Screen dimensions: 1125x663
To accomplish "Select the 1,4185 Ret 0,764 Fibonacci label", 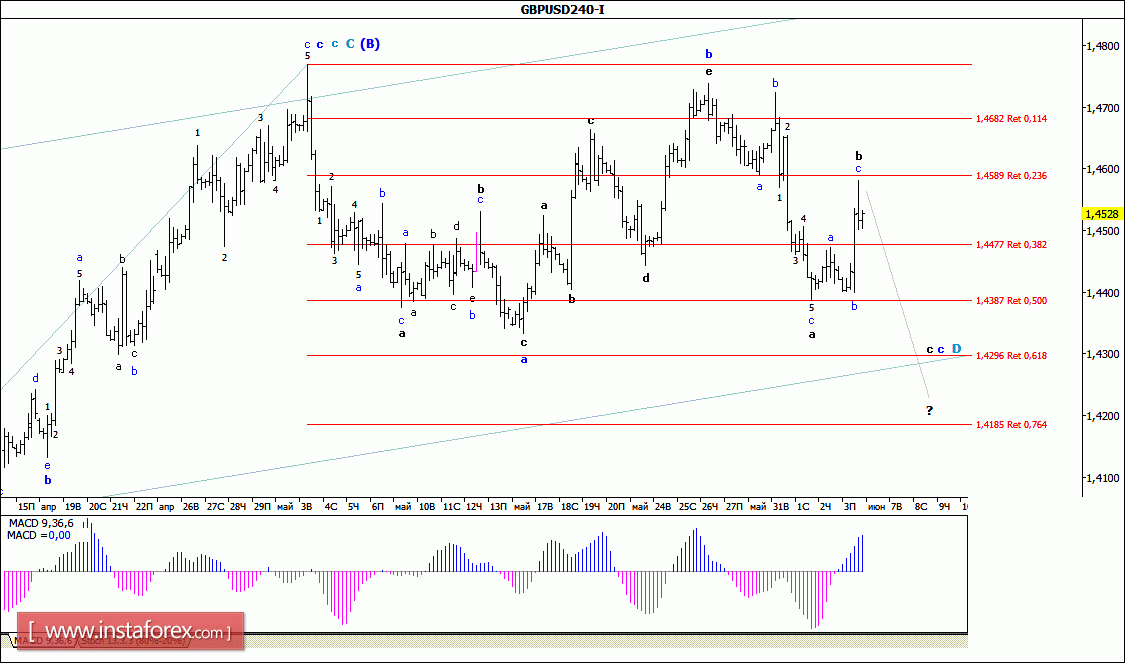I will click(1010, 425).
